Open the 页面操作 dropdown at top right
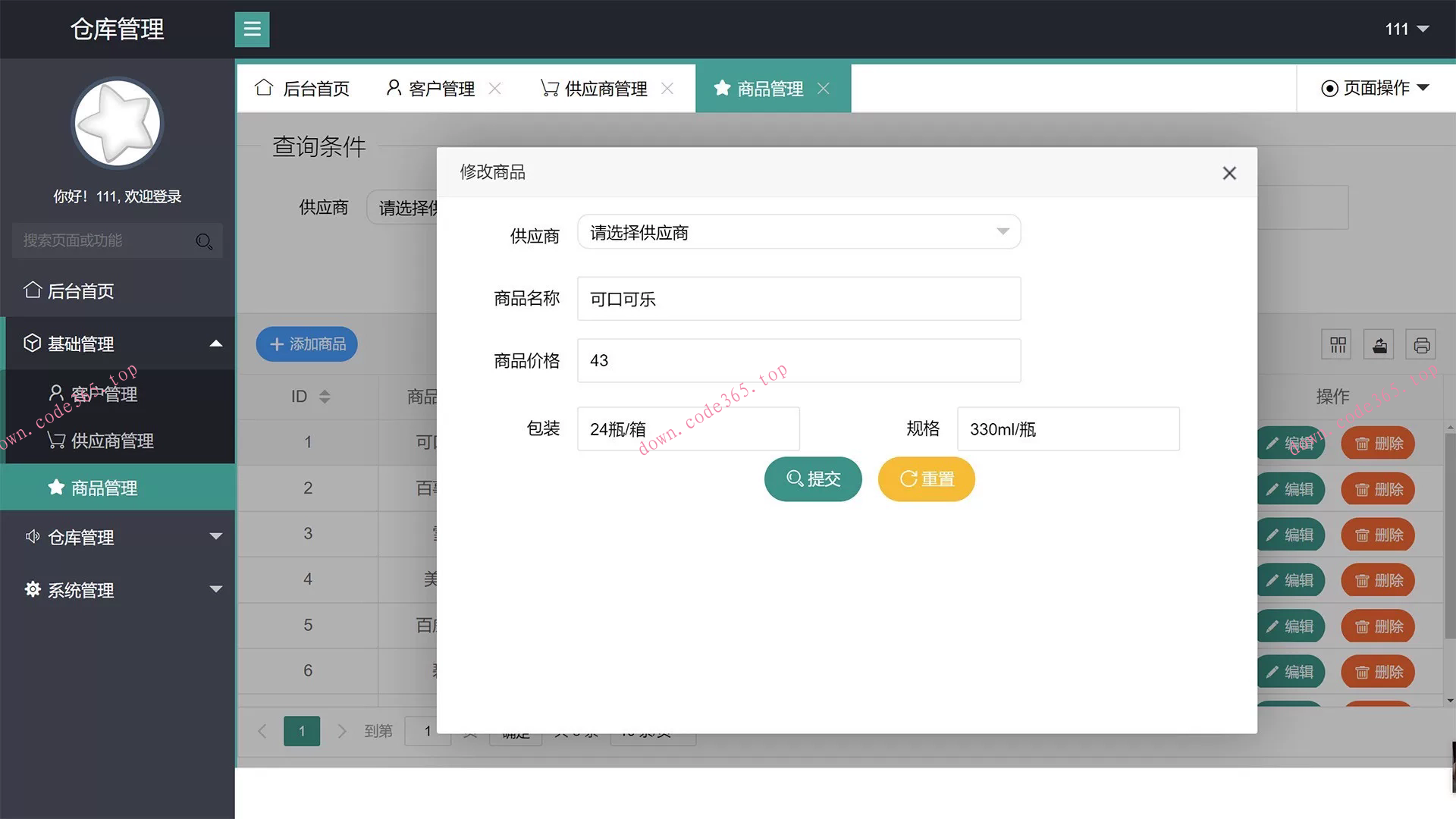This screenshot has width=1456, height=819. pos(1373,88)
